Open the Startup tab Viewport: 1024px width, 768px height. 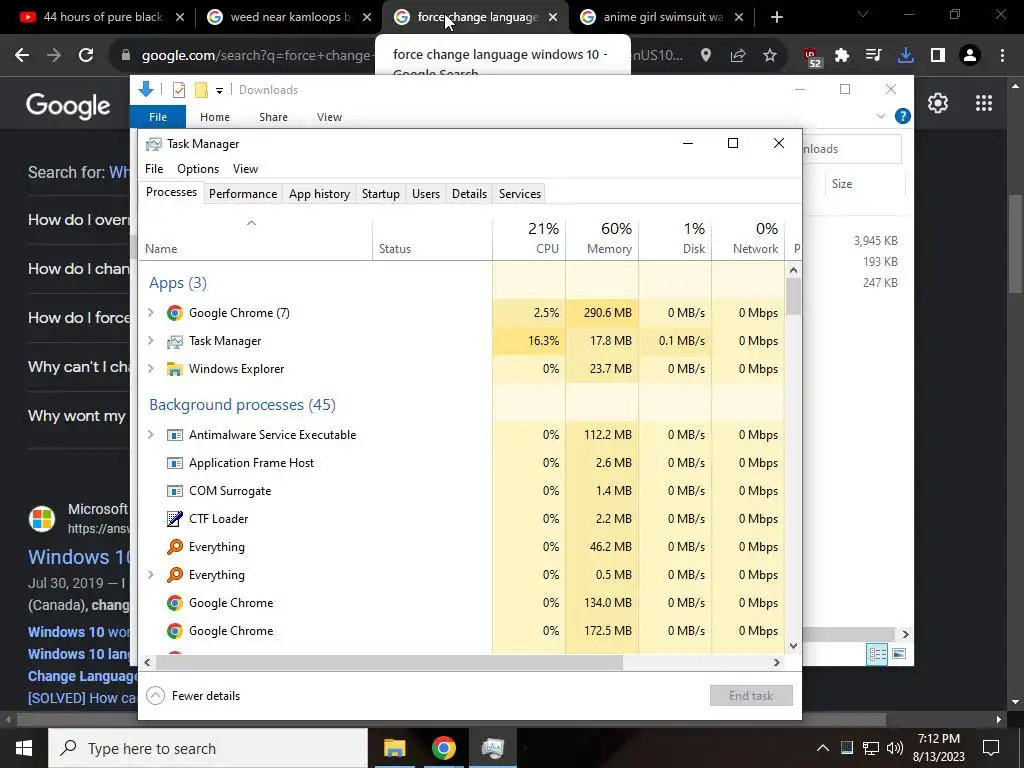point(381,194)
